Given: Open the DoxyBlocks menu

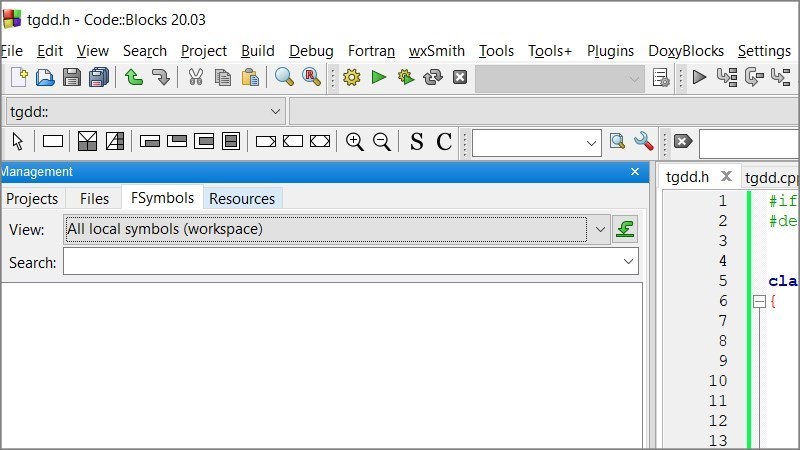Looking at the screenshot, I should (x=686, y=51).
